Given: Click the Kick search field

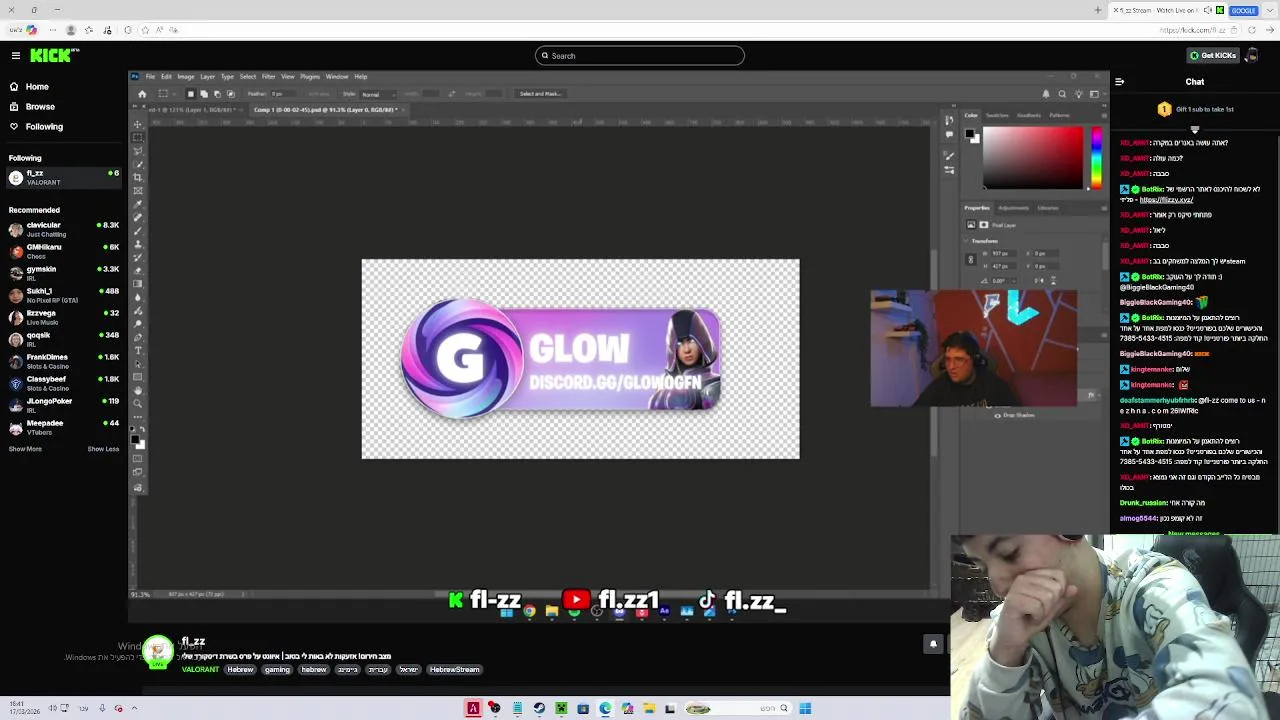Looking at the screenshot, I should tap(640, 56).
